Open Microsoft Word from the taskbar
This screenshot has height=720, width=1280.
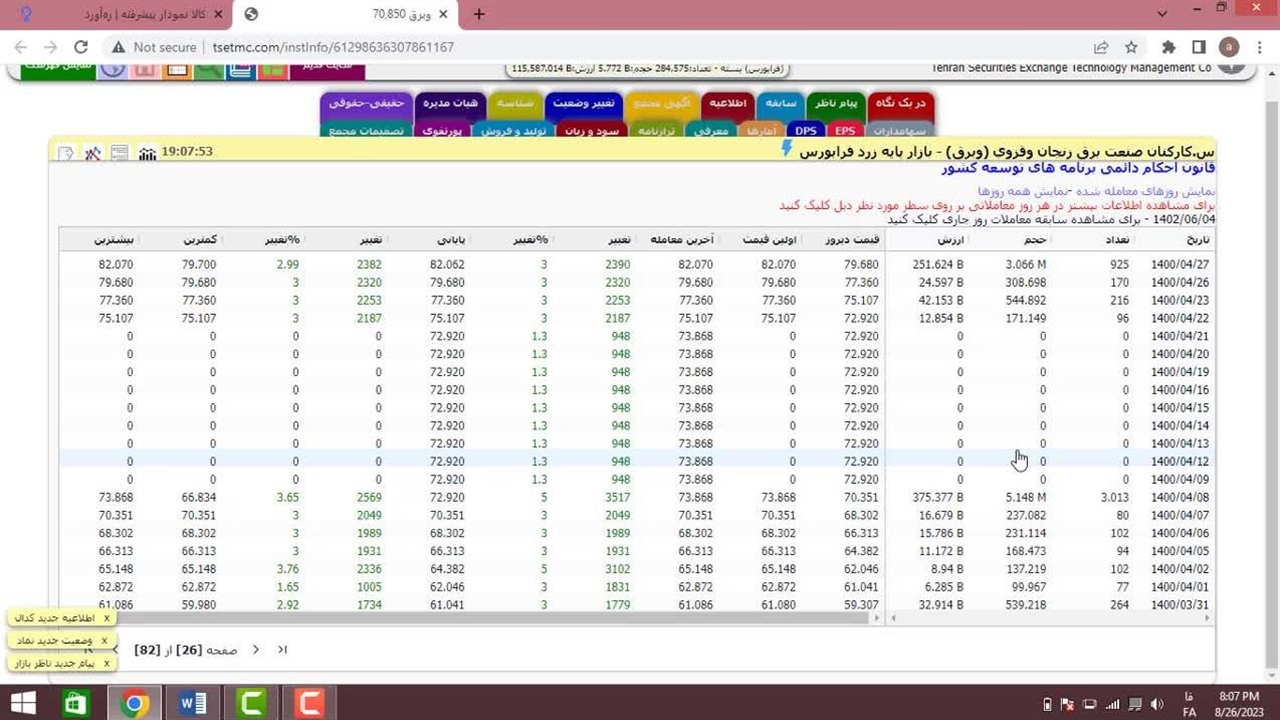click(193, 704)
